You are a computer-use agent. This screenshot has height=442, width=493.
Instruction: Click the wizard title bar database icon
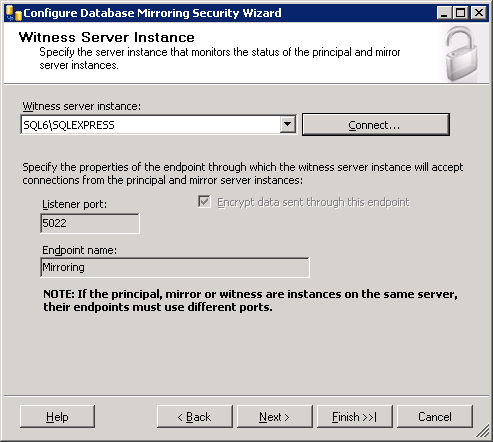[14, 13]
